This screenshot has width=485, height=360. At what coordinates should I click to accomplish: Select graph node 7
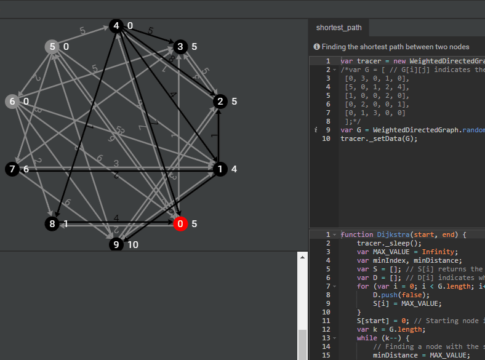12,169
